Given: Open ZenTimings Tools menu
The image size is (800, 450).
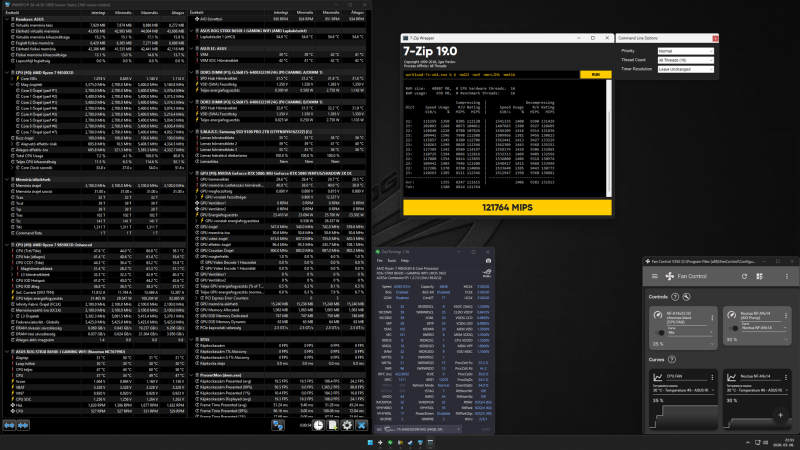Looking at the screenshot, I should [391, 261].
